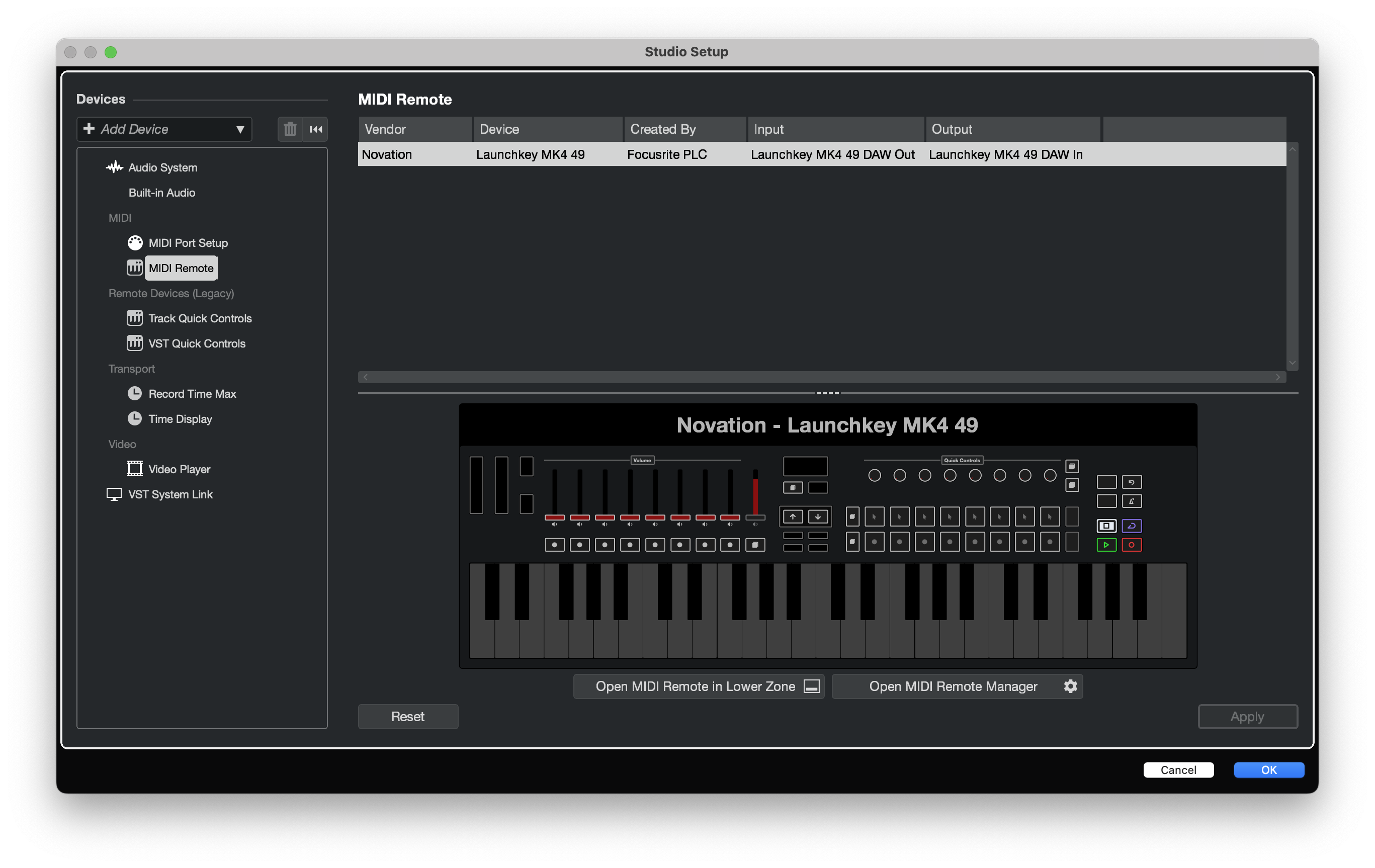
Task: Click the first Volume fader on the left
Action: pos(554,494)
